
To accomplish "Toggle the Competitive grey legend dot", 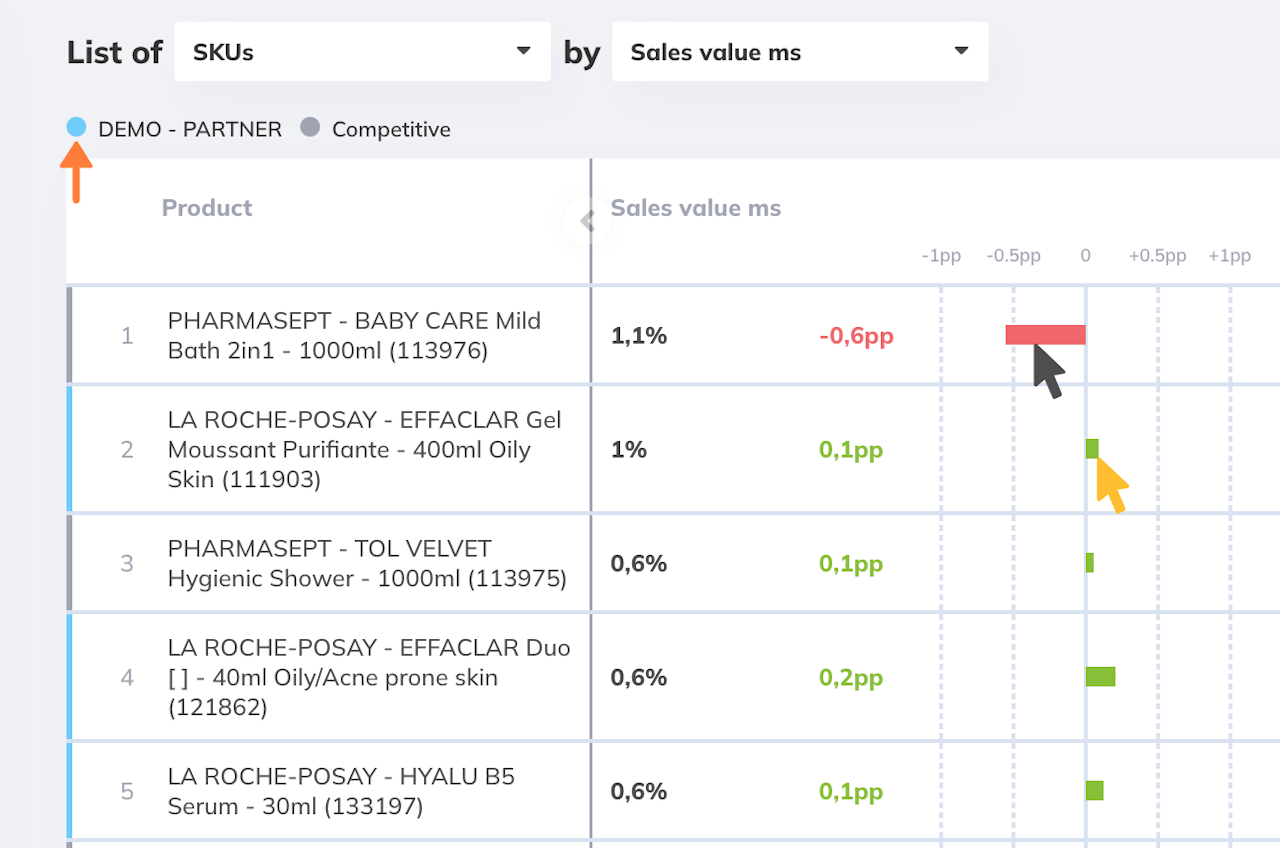I will 310,127.
